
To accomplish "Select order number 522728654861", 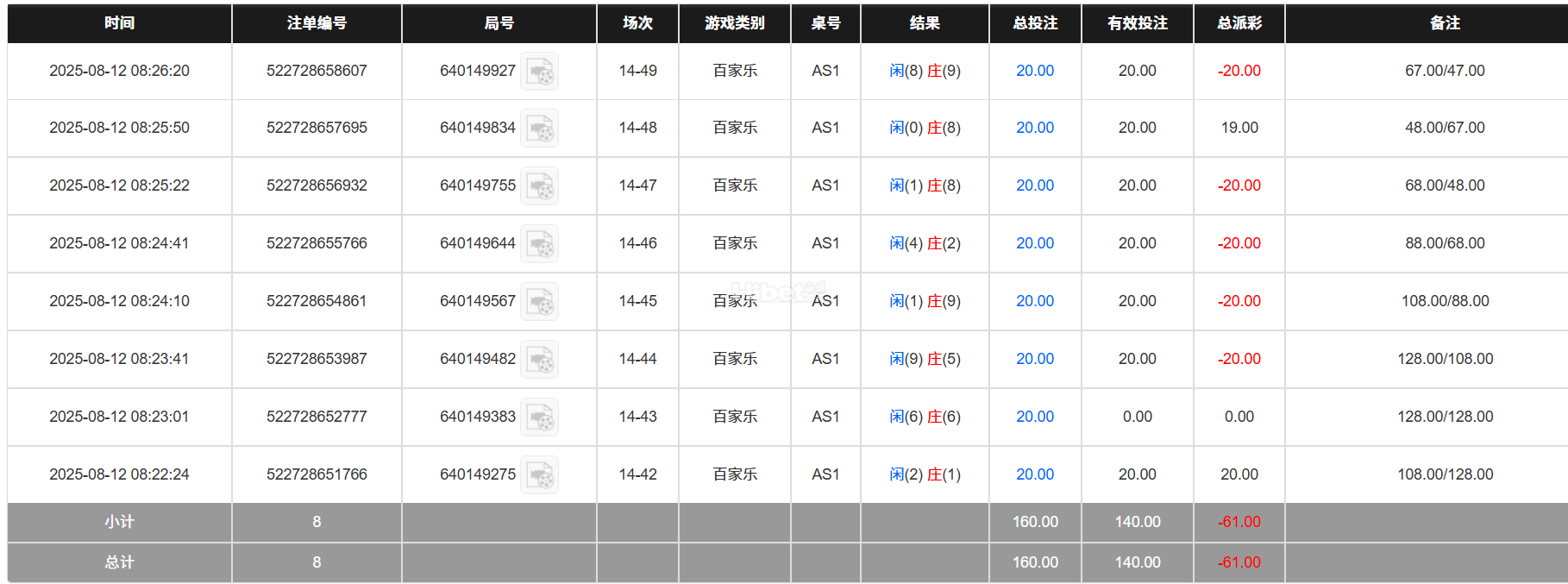I will coord(317,301).
